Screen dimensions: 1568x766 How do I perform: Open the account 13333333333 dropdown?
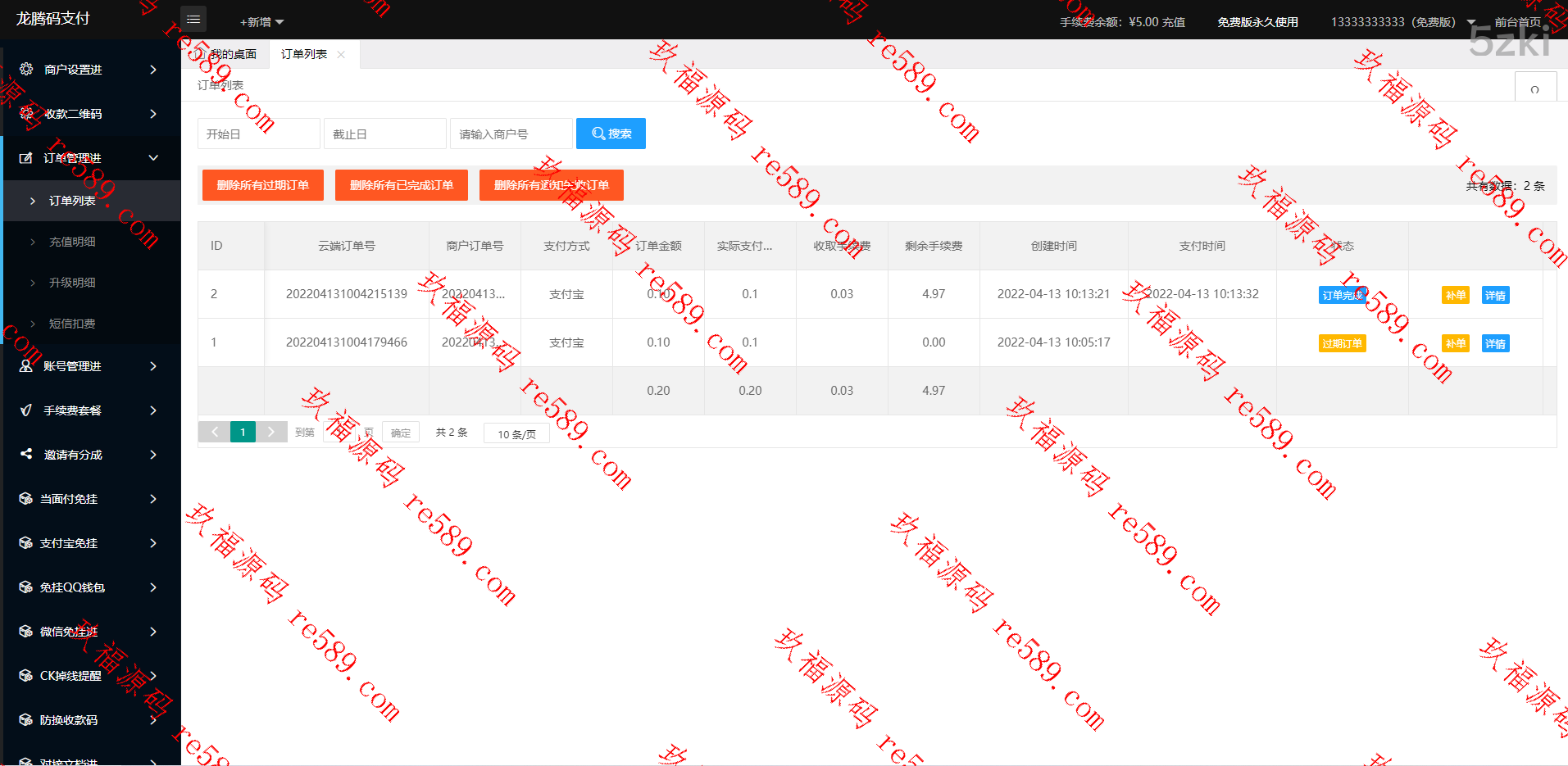coord(1402,22)
